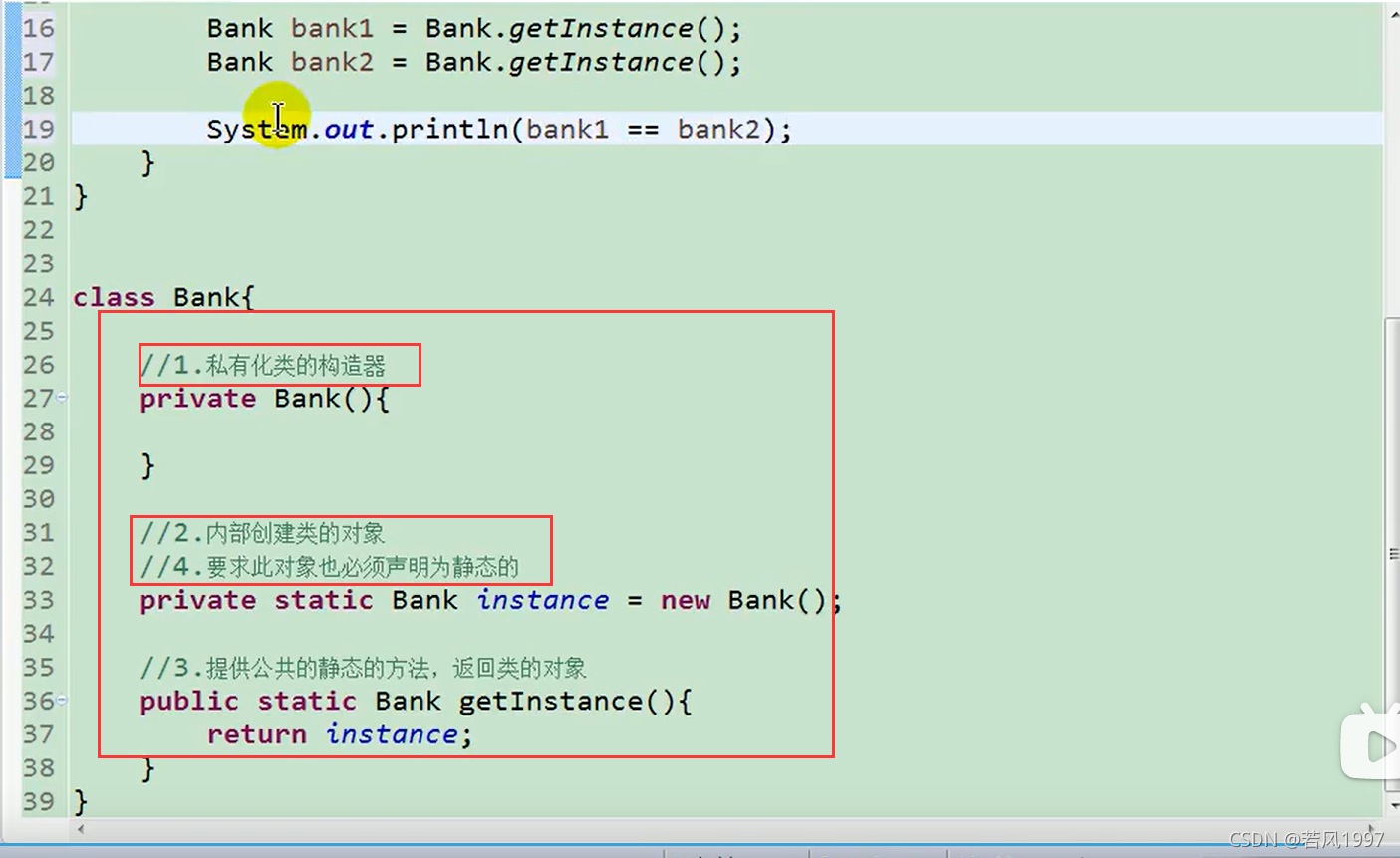The width and height of the screenshot is (1400, 858).
Task: Click the comment '//4.要求此对象也必须声明为静态的'
Action: 330,567
